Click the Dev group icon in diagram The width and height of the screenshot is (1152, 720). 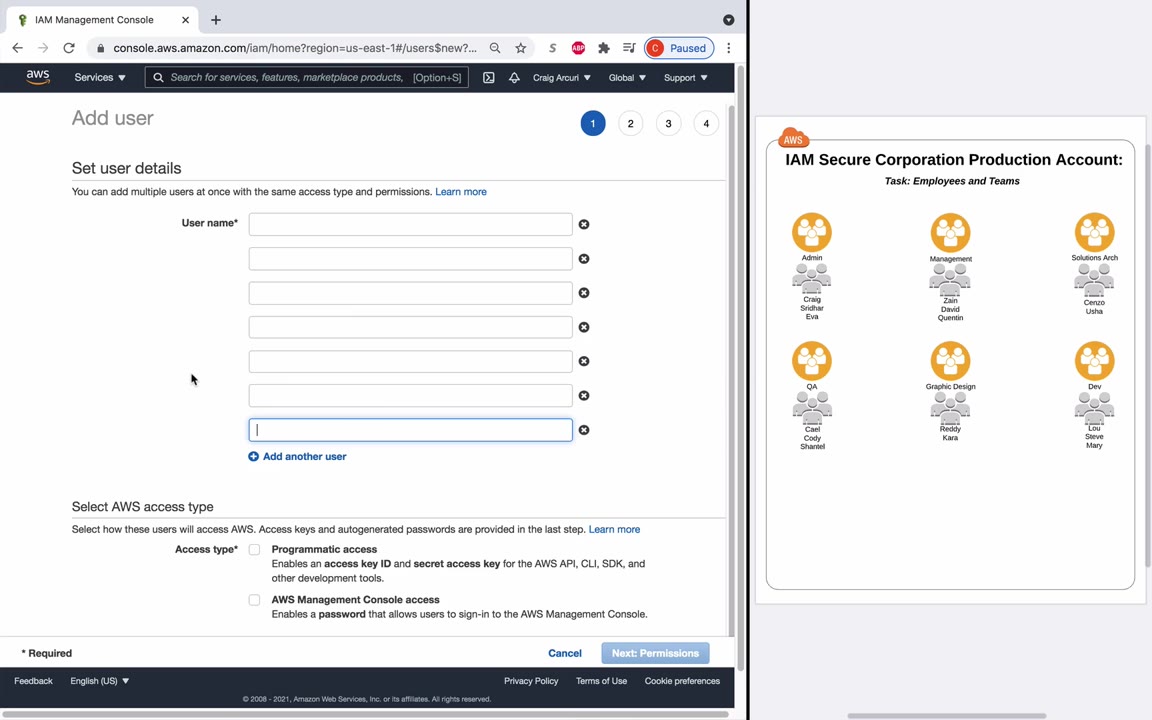coord(1095,361)
